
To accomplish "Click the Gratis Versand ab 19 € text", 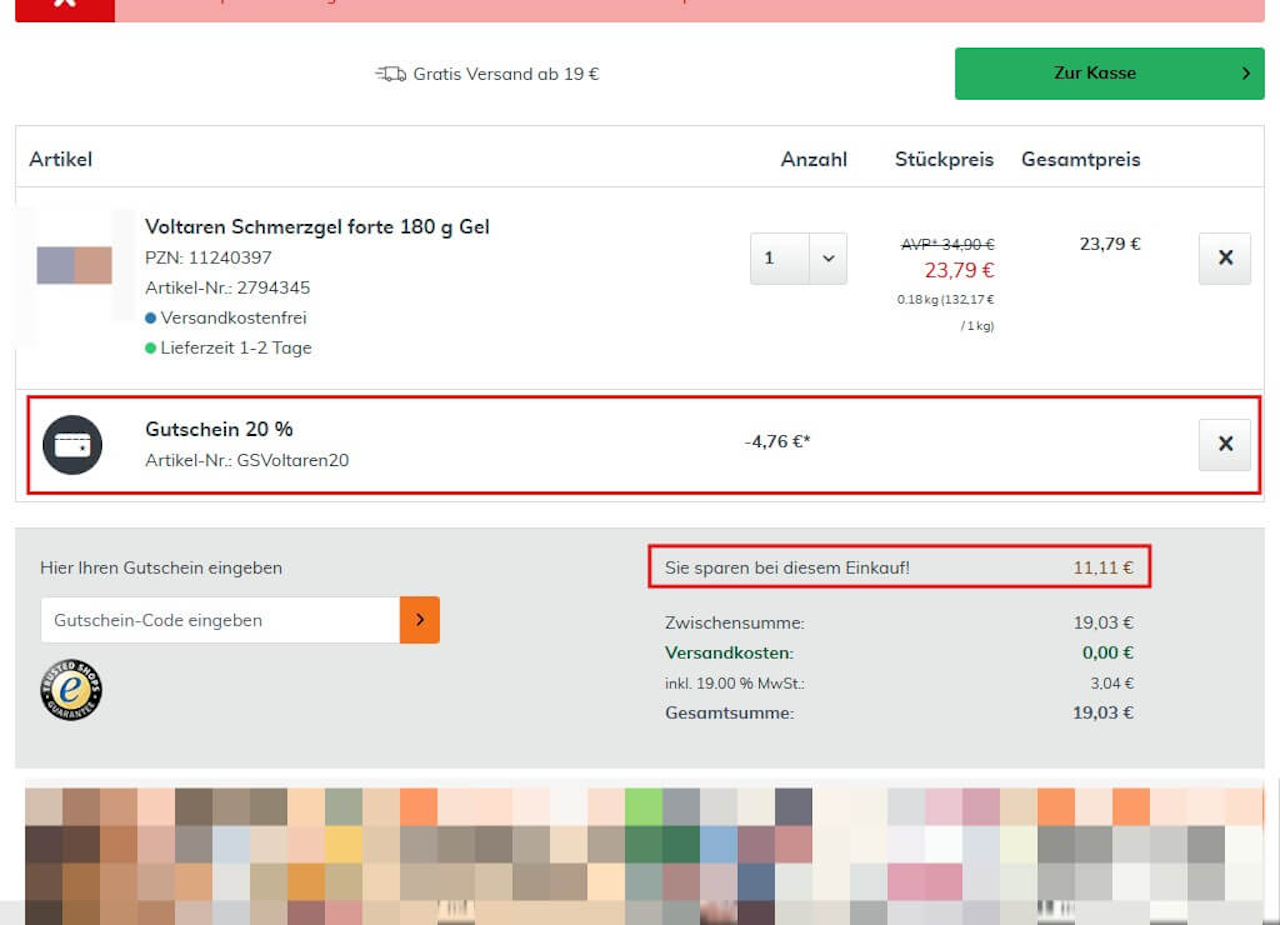I will click(x=506, y=74).
